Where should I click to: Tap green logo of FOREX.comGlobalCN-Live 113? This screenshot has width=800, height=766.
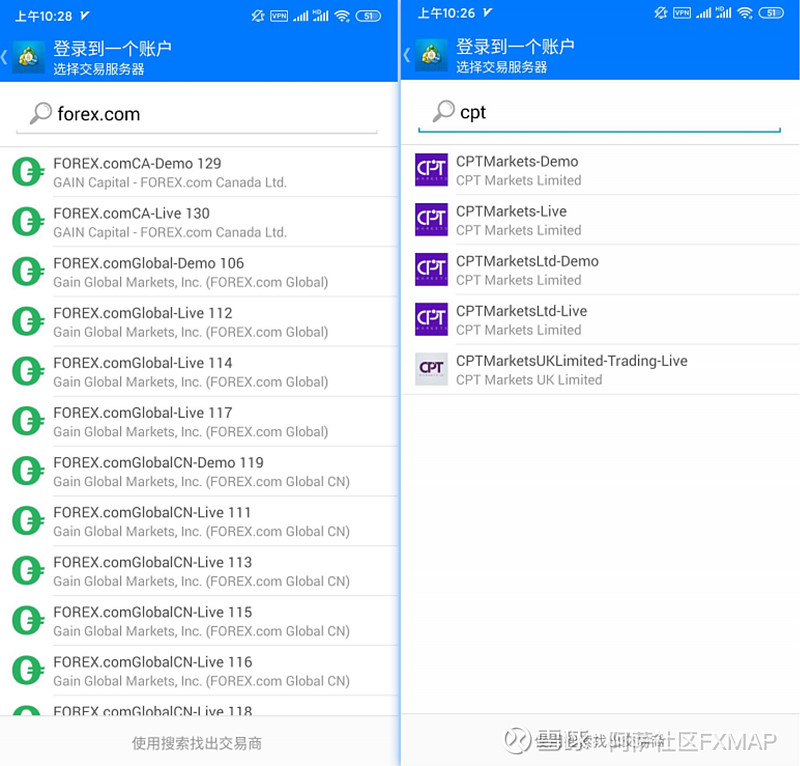coord(28,570)
